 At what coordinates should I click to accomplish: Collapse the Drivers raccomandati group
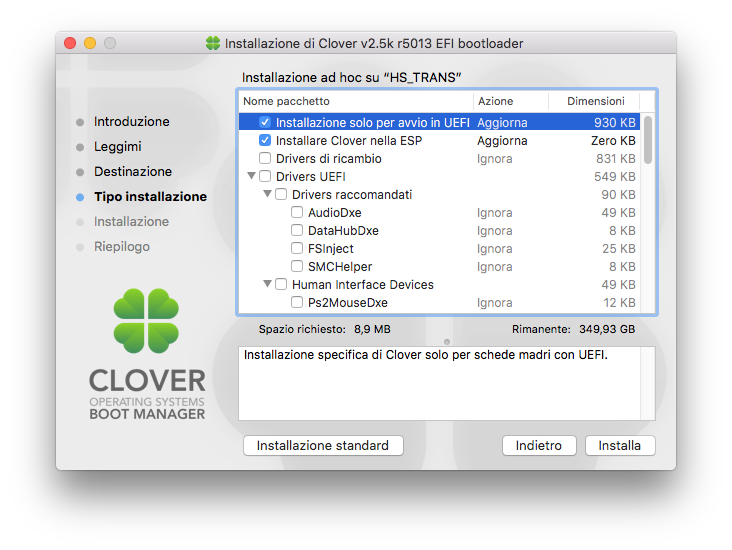[267, 194]
